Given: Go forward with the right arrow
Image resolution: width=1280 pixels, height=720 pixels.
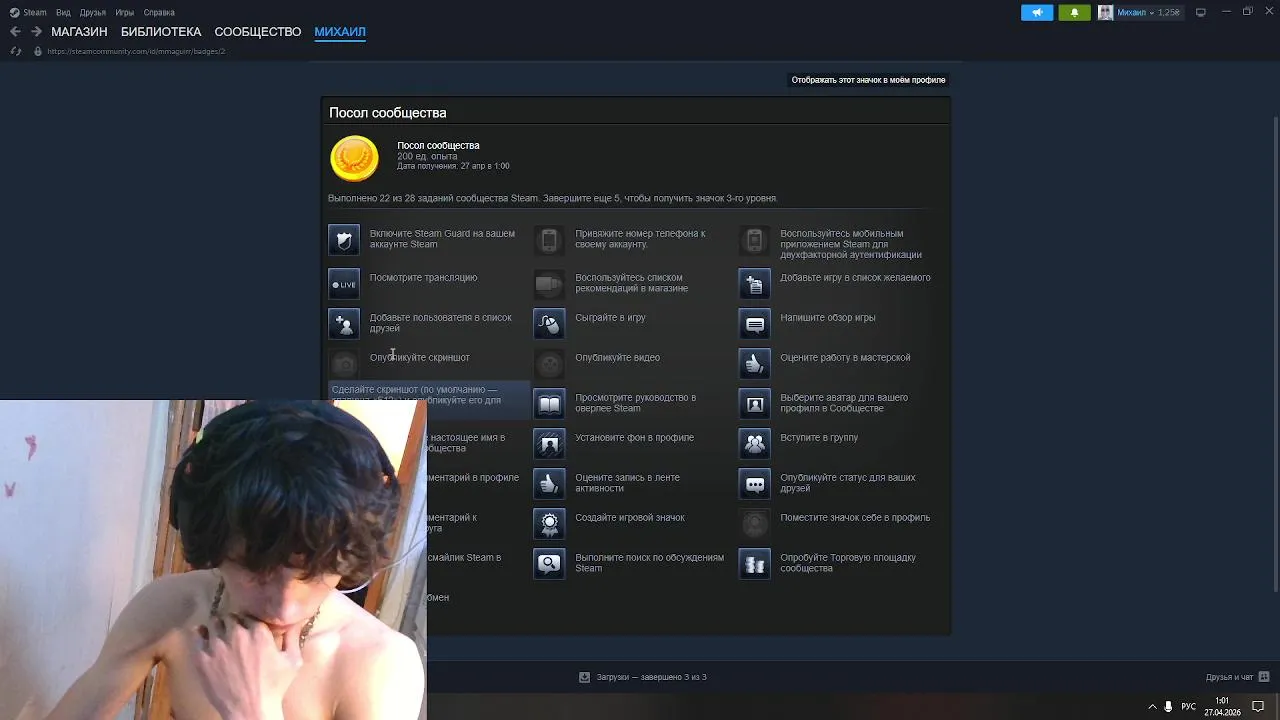Looking at the screenshot, I should 36,32.
